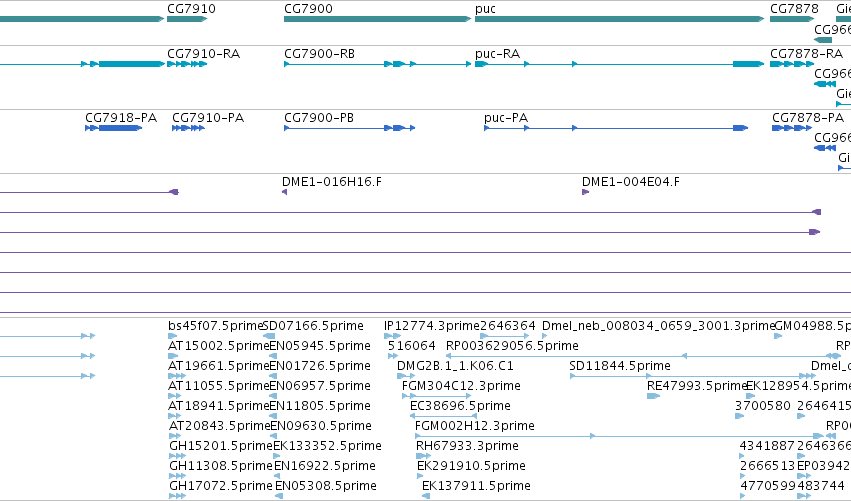Click the FGM304C12.3prime EST label
This screenshot has width=851, height=501.
coord(461,386)
